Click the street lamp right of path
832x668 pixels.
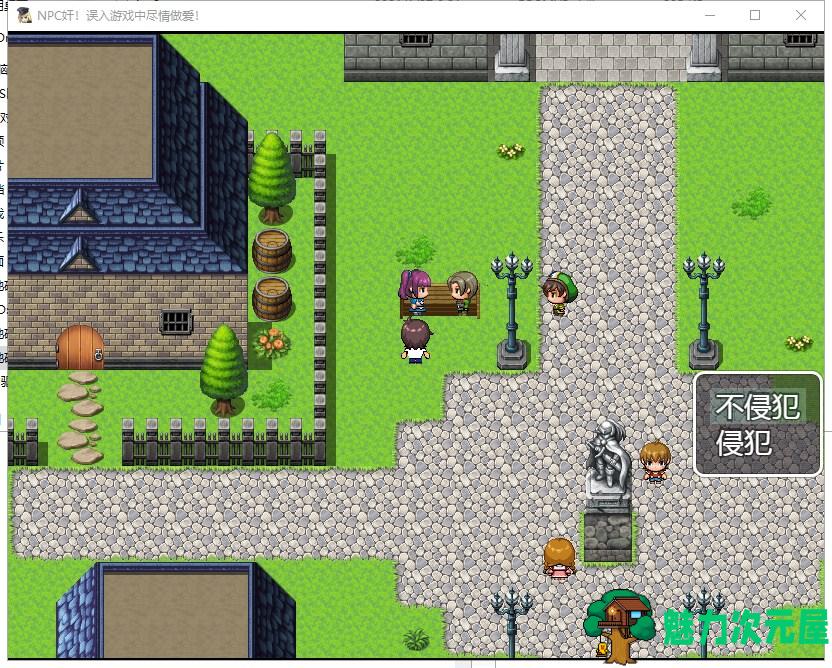[x=704, y=311]
